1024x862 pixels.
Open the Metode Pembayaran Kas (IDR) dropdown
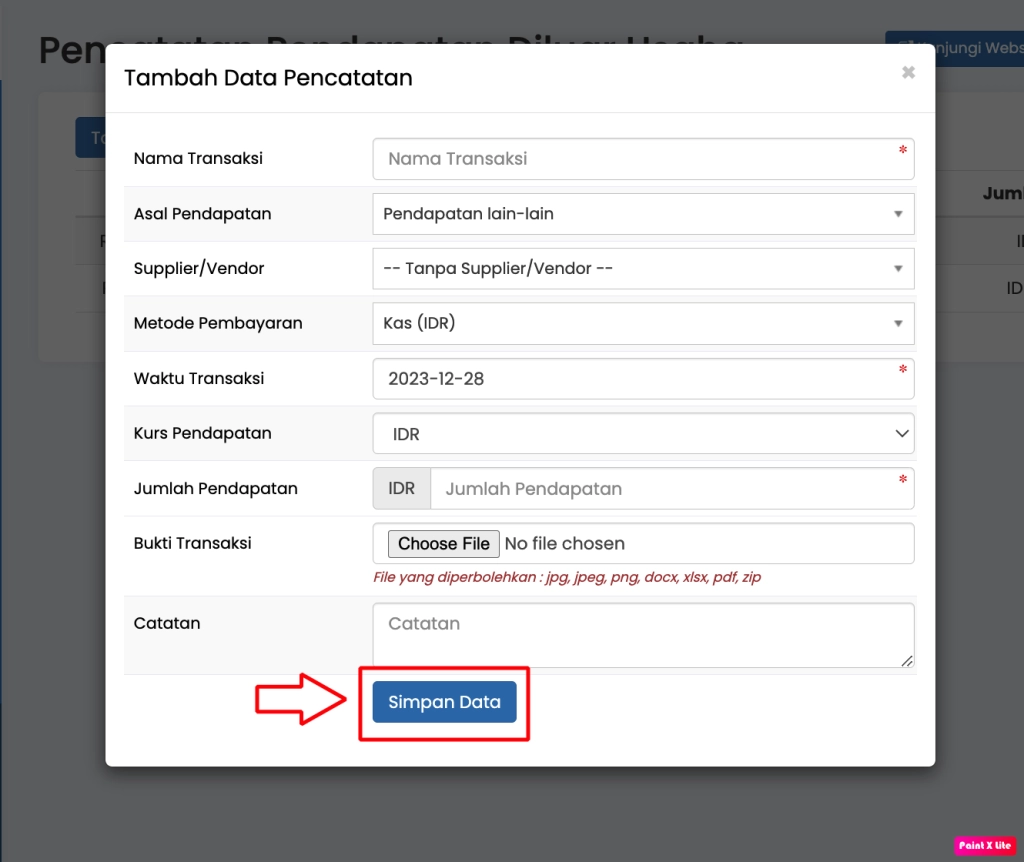click(642, 323)
